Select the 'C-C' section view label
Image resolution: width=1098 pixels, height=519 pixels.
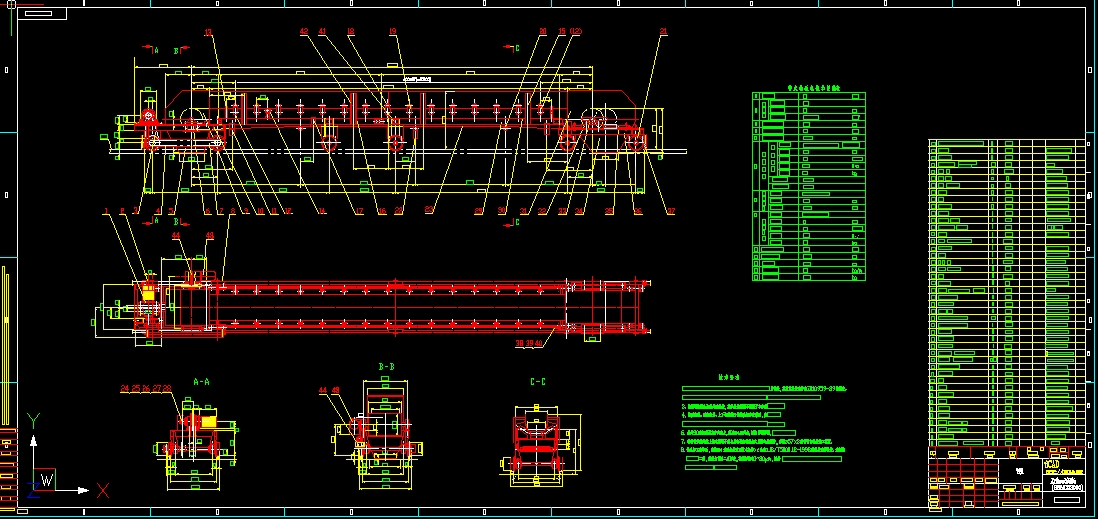pyautogui.click(x=538, y=382)
